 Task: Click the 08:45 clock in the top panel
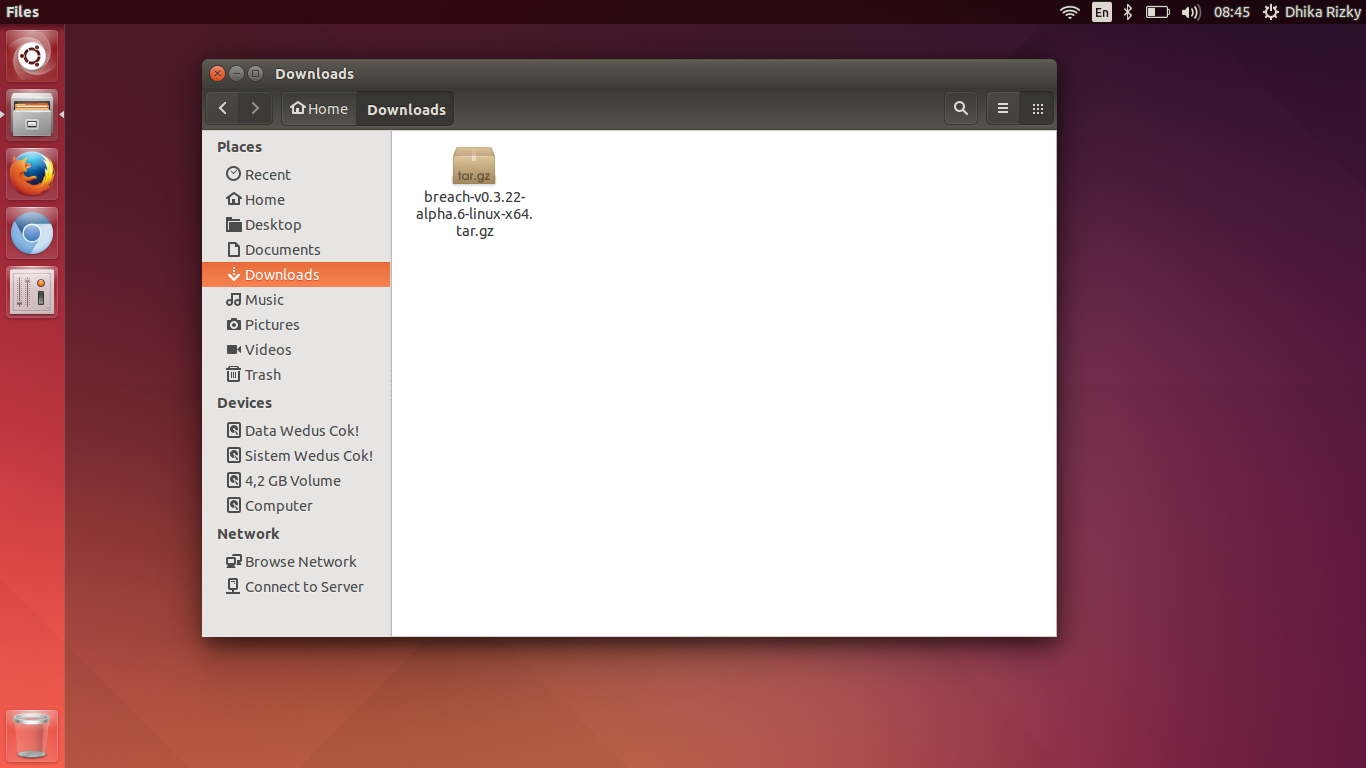click(1232, 12)
